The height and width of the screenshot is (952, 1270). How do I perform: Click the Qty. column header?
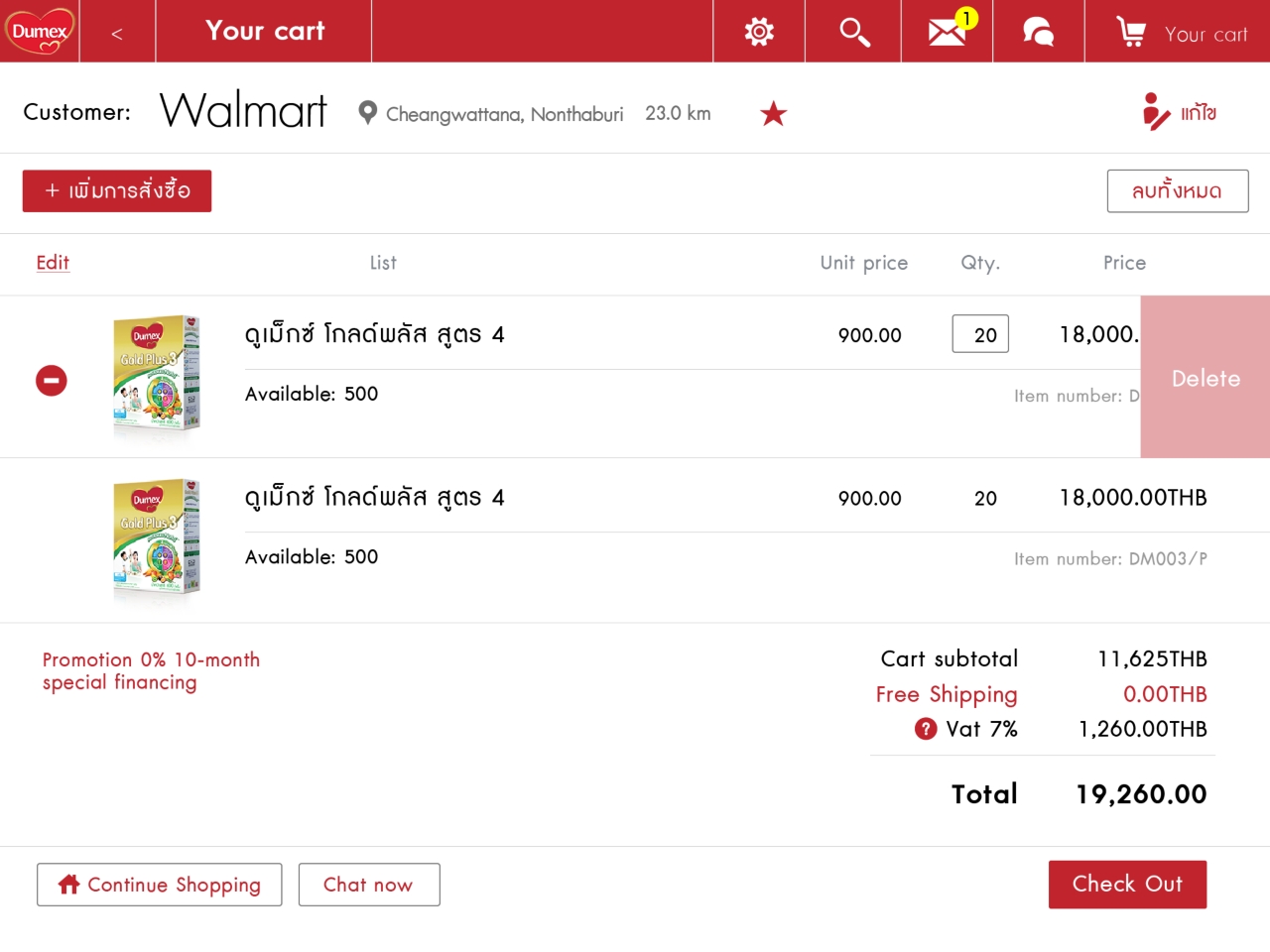pos(980,263)
